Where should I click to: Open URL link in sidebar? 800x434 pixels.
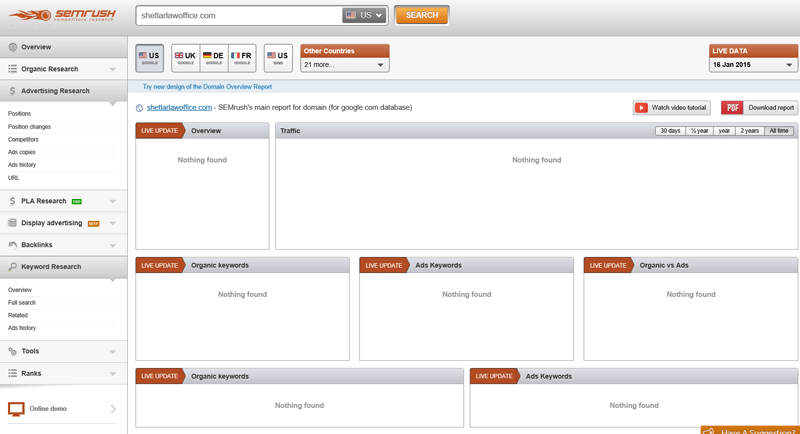[x=14, y=178]
